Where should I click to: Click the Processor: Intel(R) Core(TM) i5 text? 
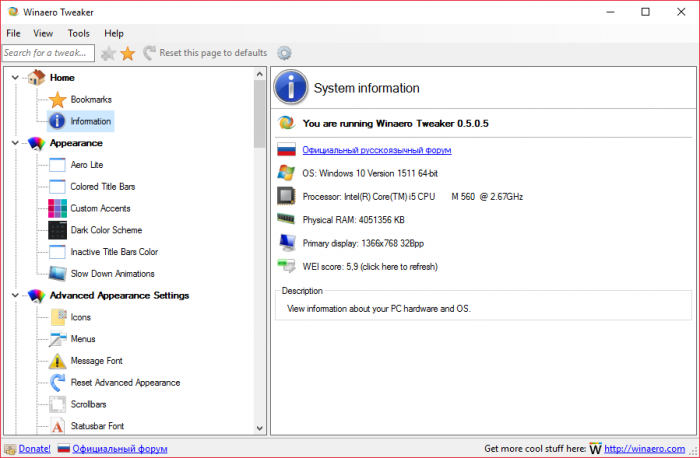pos(413,196)
